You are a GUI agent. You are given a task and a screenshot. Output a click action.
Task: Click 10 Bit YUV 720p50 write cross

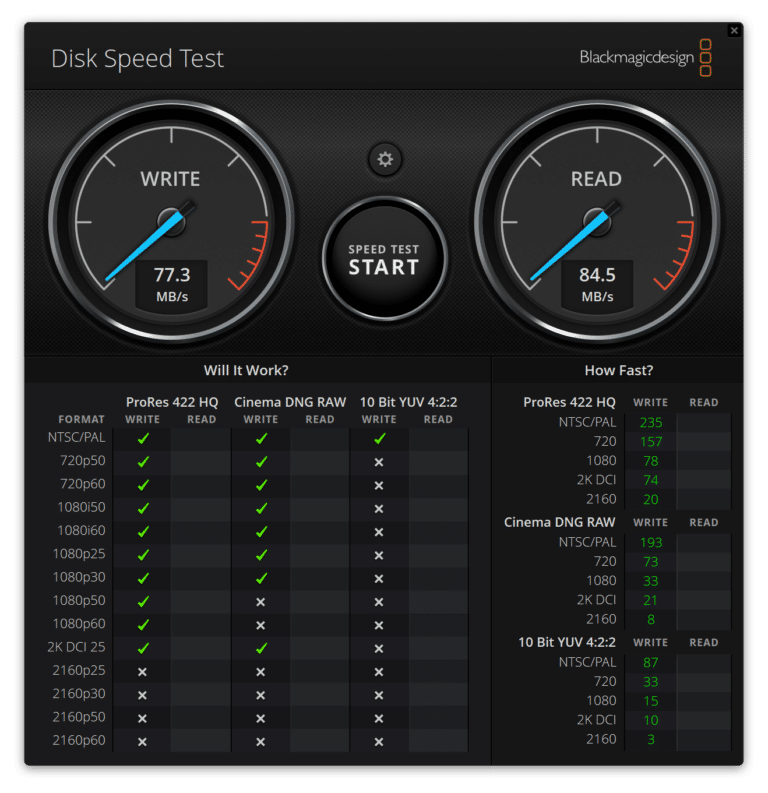pos(379,462)
